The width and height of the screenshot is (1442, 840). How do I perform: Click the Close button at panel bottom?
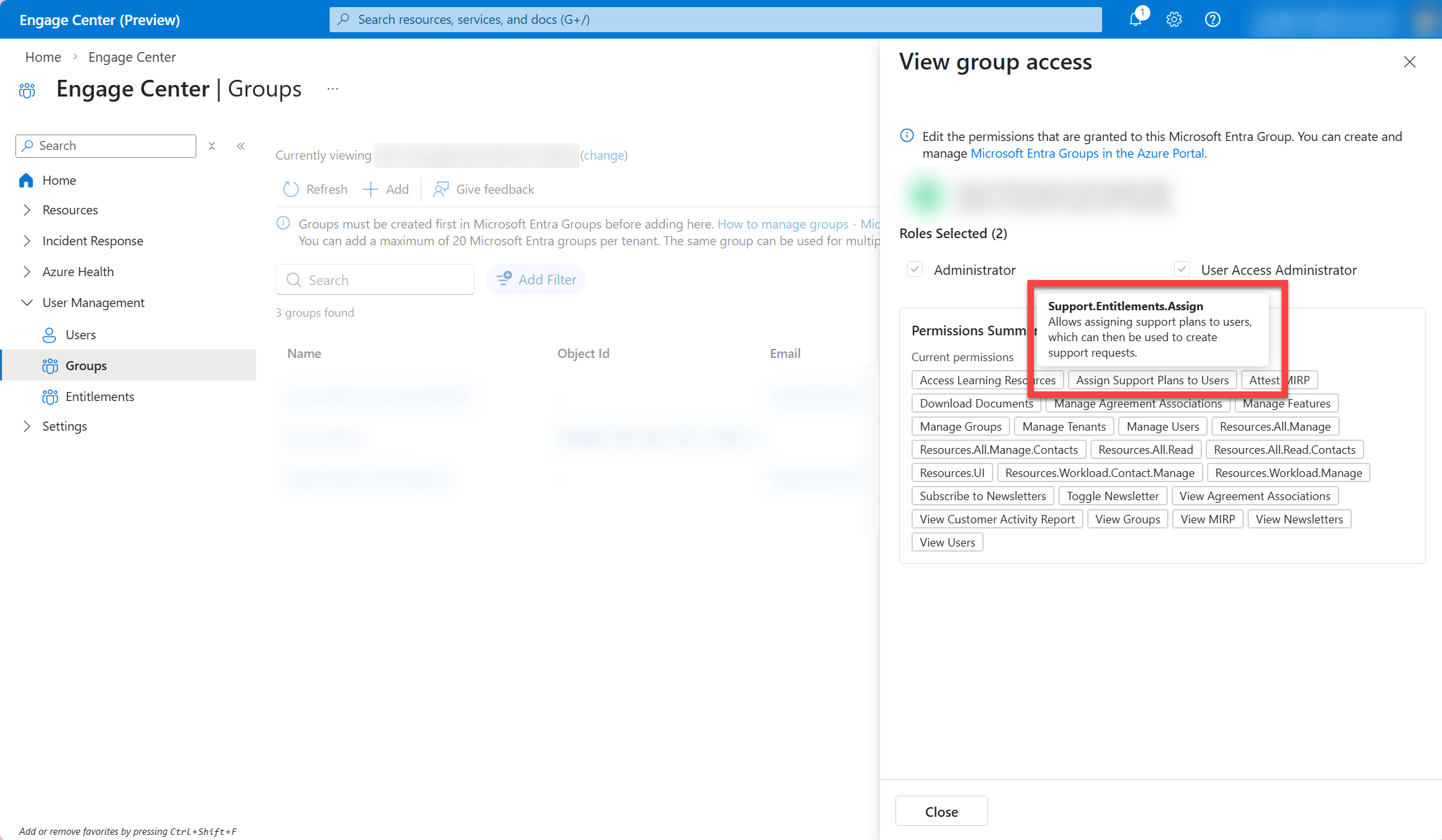(942, 811)
